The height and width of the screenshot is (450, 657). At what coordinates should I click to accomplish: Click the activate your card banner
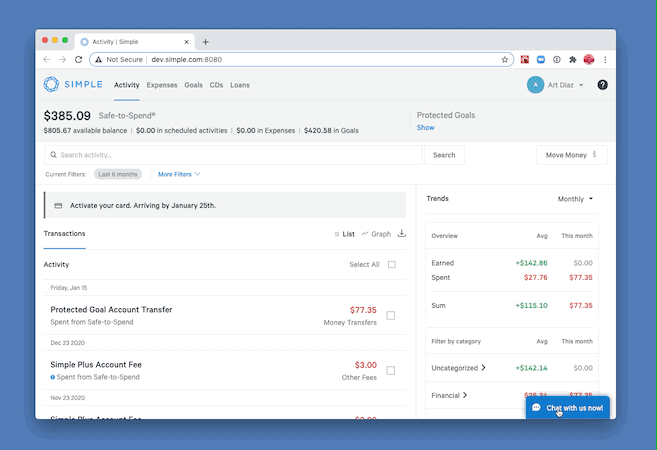(225, 205)
